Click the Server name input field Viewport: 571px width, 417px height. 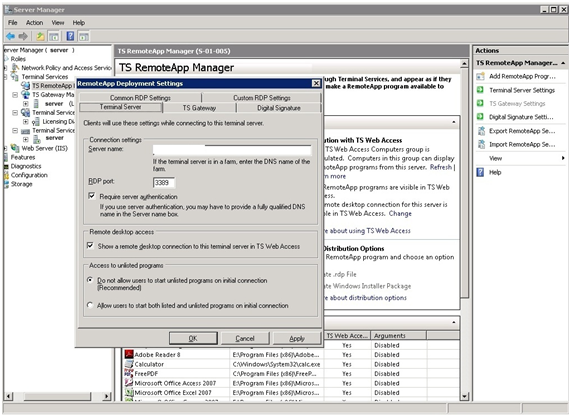(x=232, y=150)
